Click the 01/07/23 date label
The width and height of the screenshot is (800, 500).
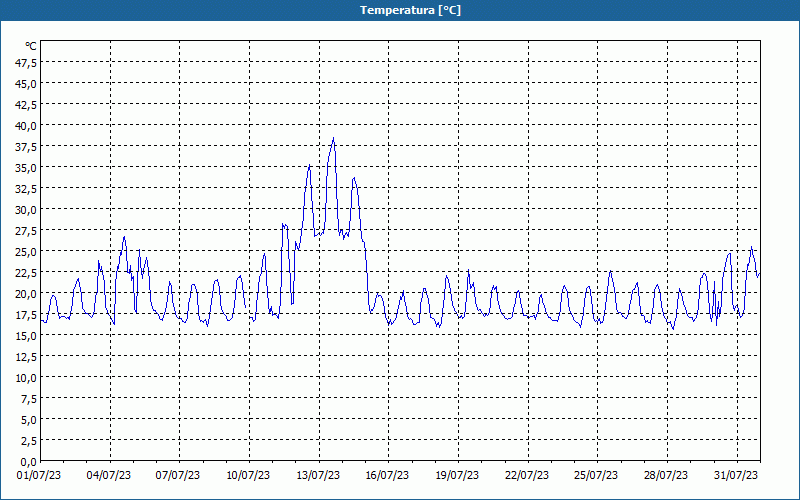click(39, 475)
